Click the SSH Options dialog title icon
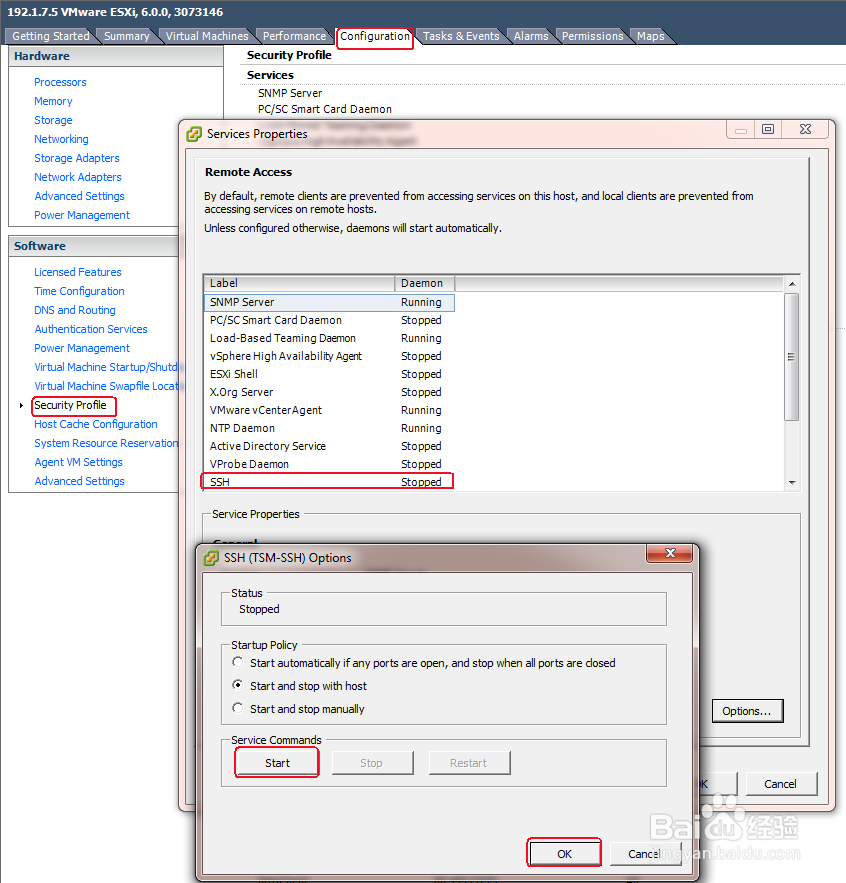Screen dimensions: 846x883 [211, 558]
